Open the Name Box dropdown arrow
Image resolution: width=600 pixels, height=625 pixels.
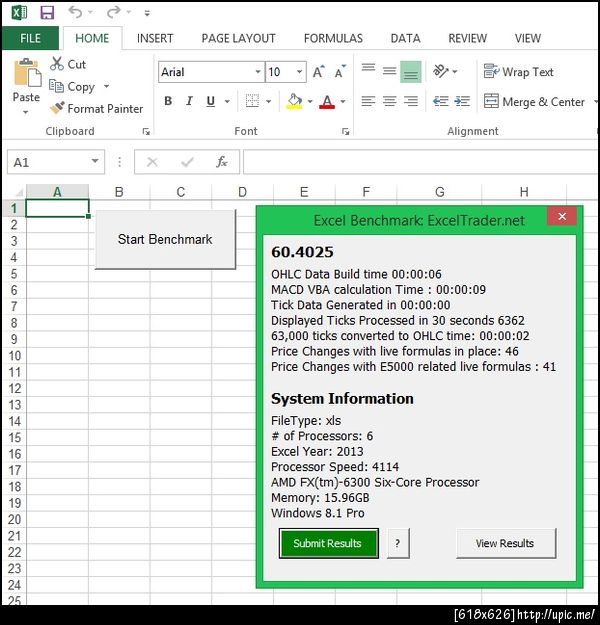point(95,161)
